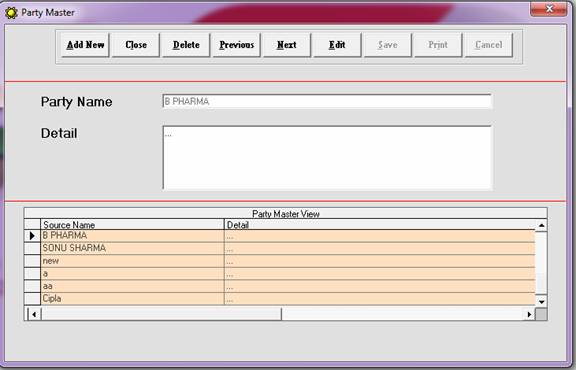
Task: Click the Party Master window icon
Action: click(11, 12)
